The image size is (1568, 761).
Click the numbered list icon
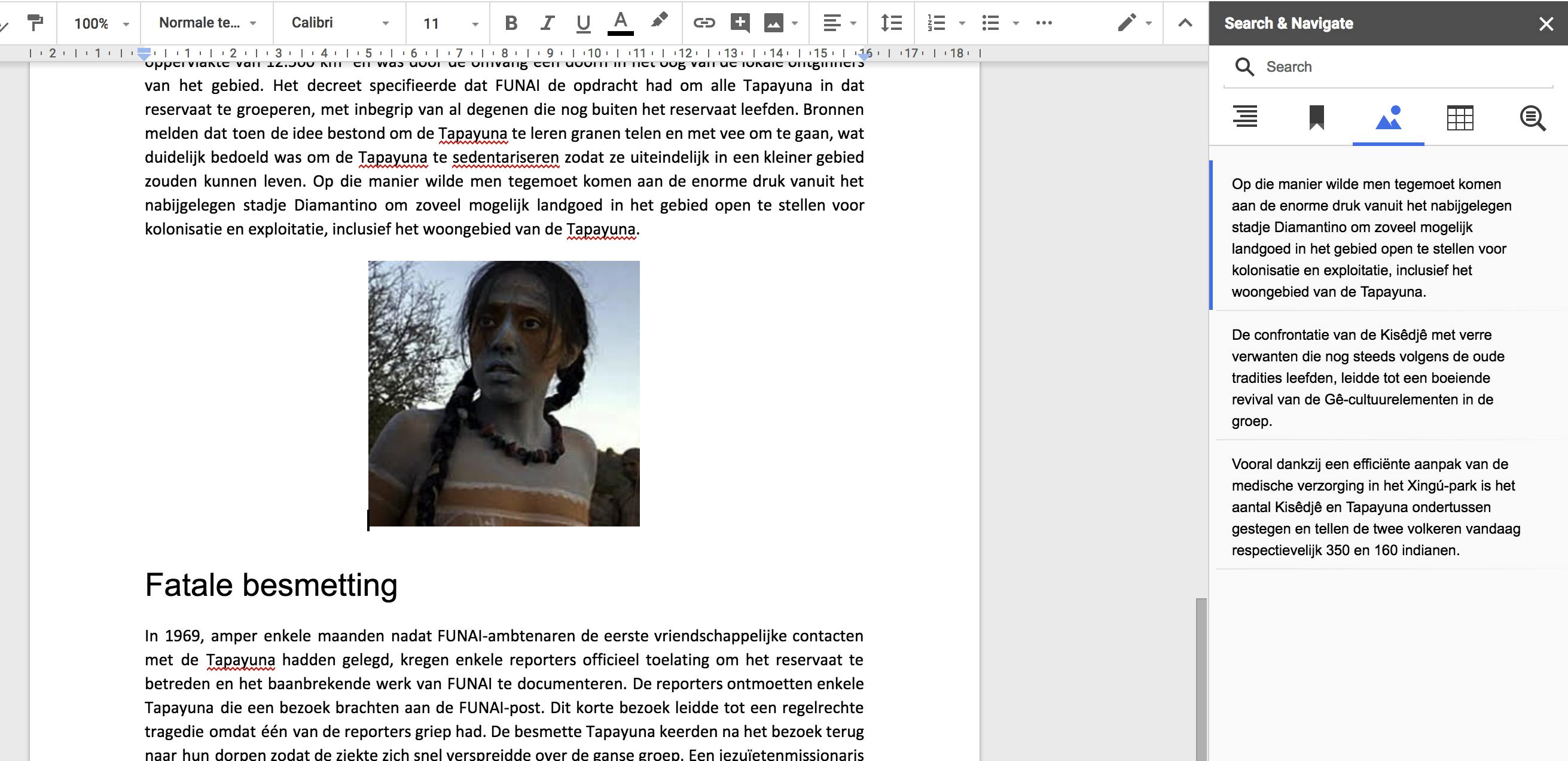pyautogui.click(x=936, y=23)
